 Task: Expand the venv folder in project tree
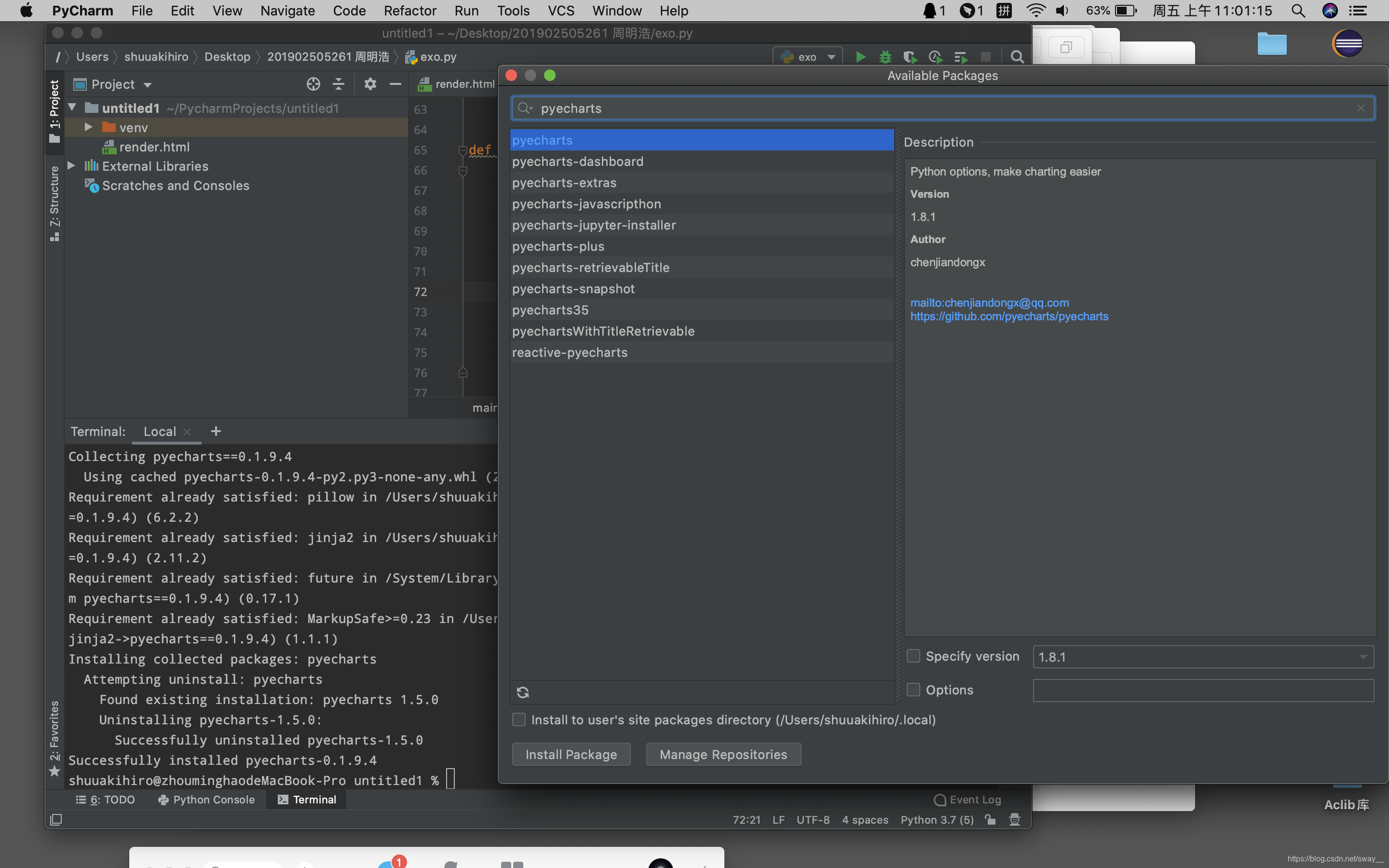(88, 127)
